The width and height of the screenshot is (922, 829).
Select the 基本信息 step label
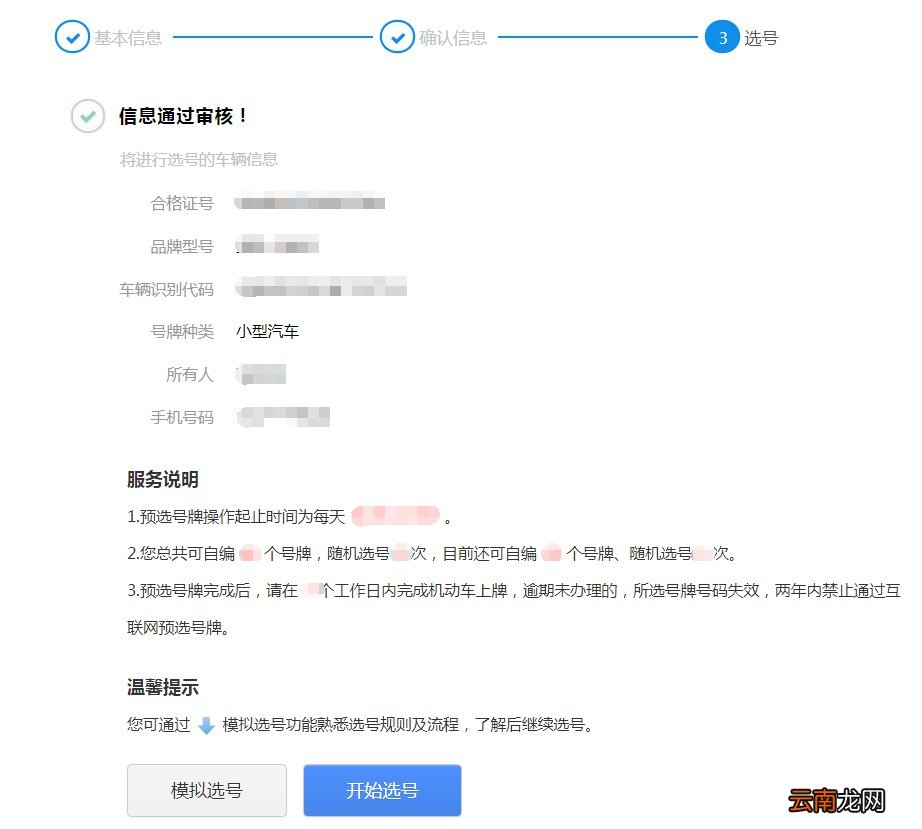pyautogui.click(x=128, y=38)
